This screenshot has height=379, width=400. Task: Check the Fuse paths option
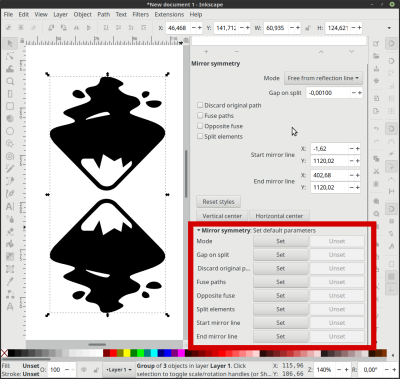coord(200,115)
